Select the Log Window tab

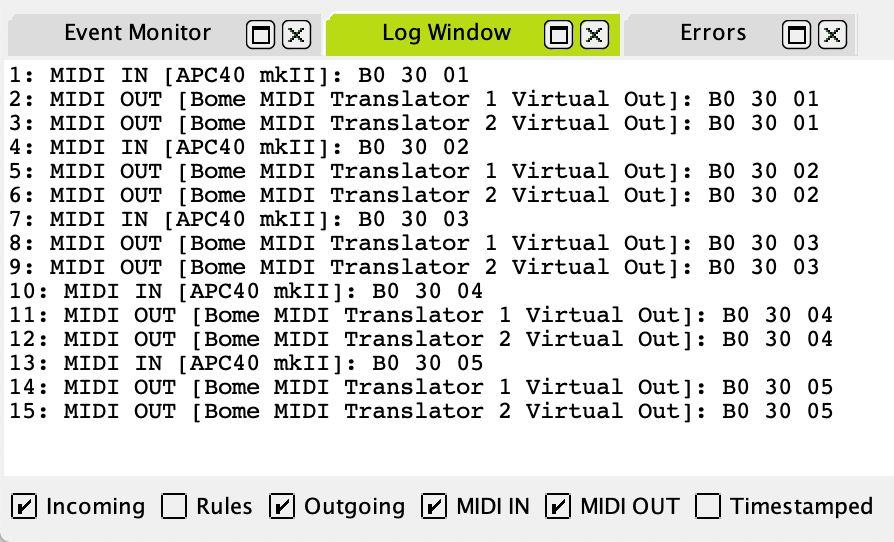tap(446, 32)
